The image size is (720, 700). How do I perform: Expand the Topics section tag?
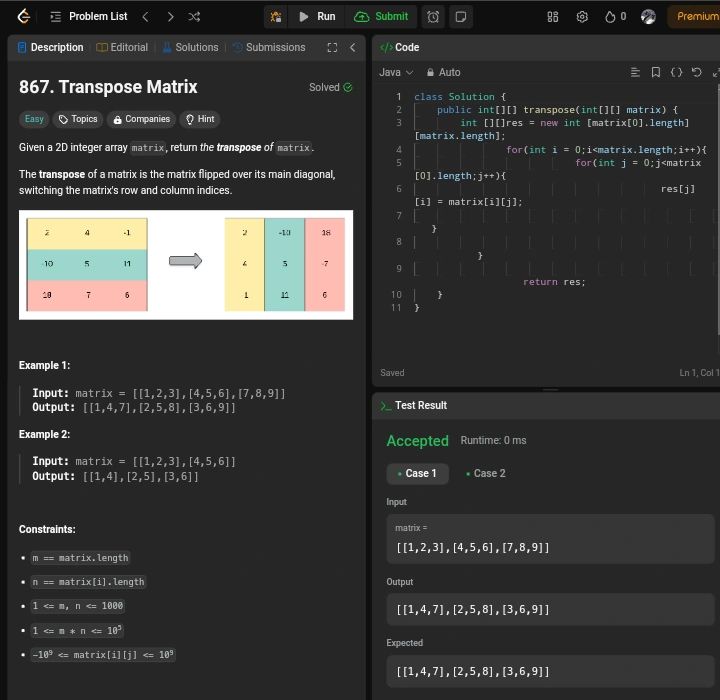coord(77,119)
